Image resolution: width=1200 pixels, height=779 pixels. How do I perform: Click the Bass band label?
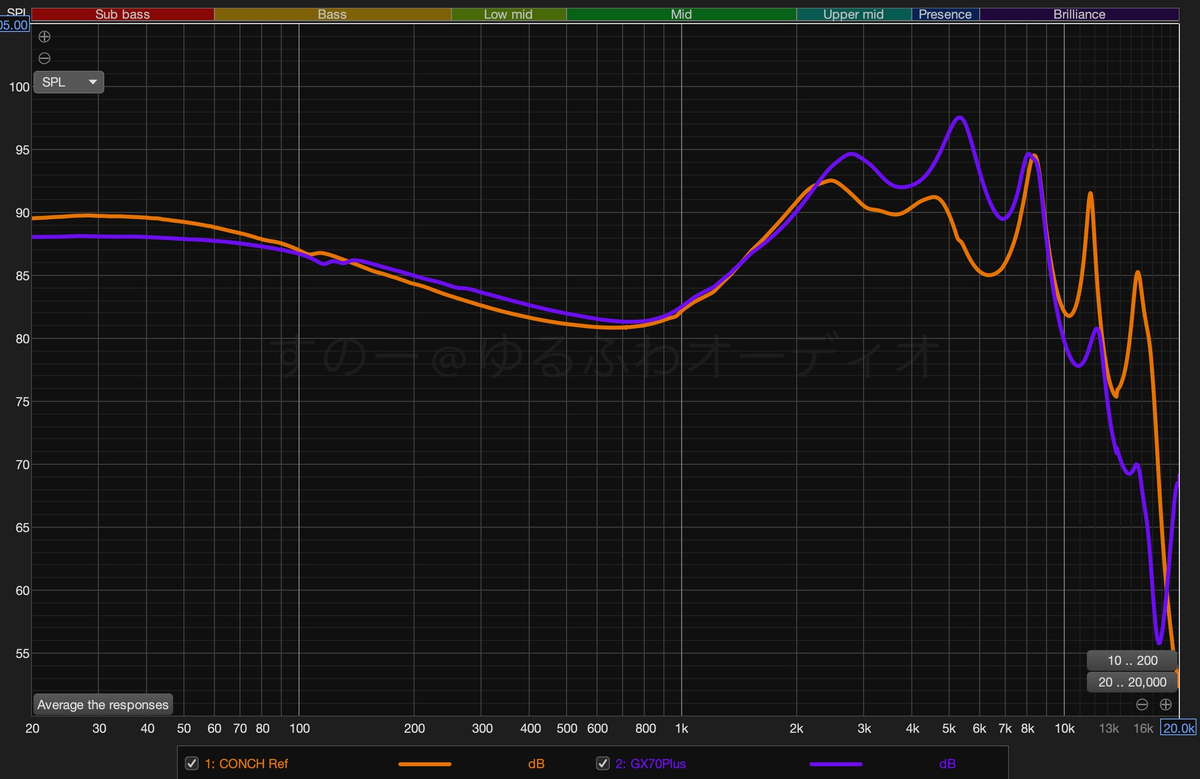point(332,14)
